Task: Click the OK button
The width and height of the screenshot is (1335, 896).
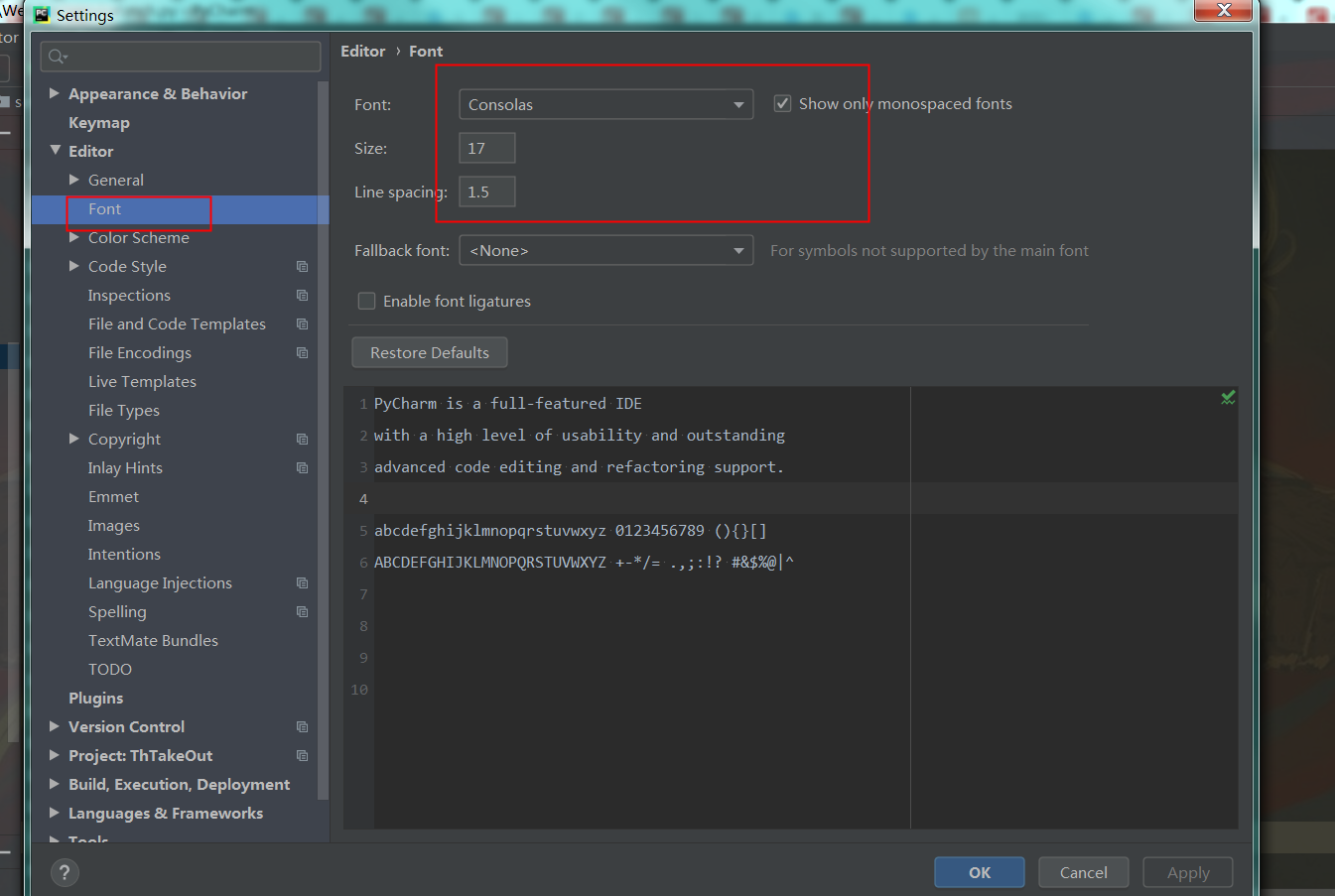Action: point(979,872)
